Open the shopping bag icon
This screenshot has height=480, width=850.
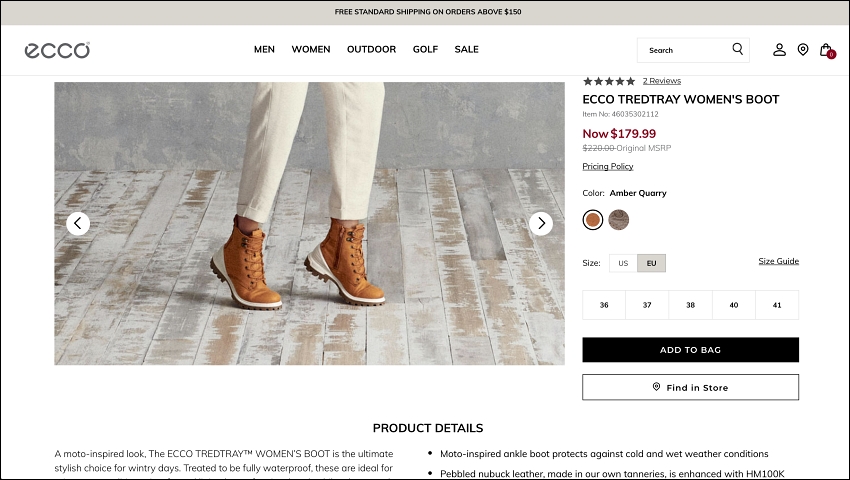tap(827, 50)
